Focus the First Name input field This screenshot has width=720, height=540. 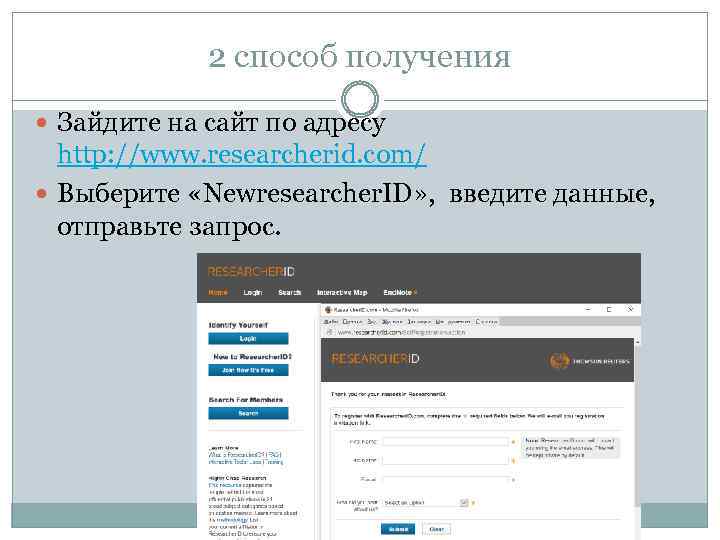tap(445, 442)
